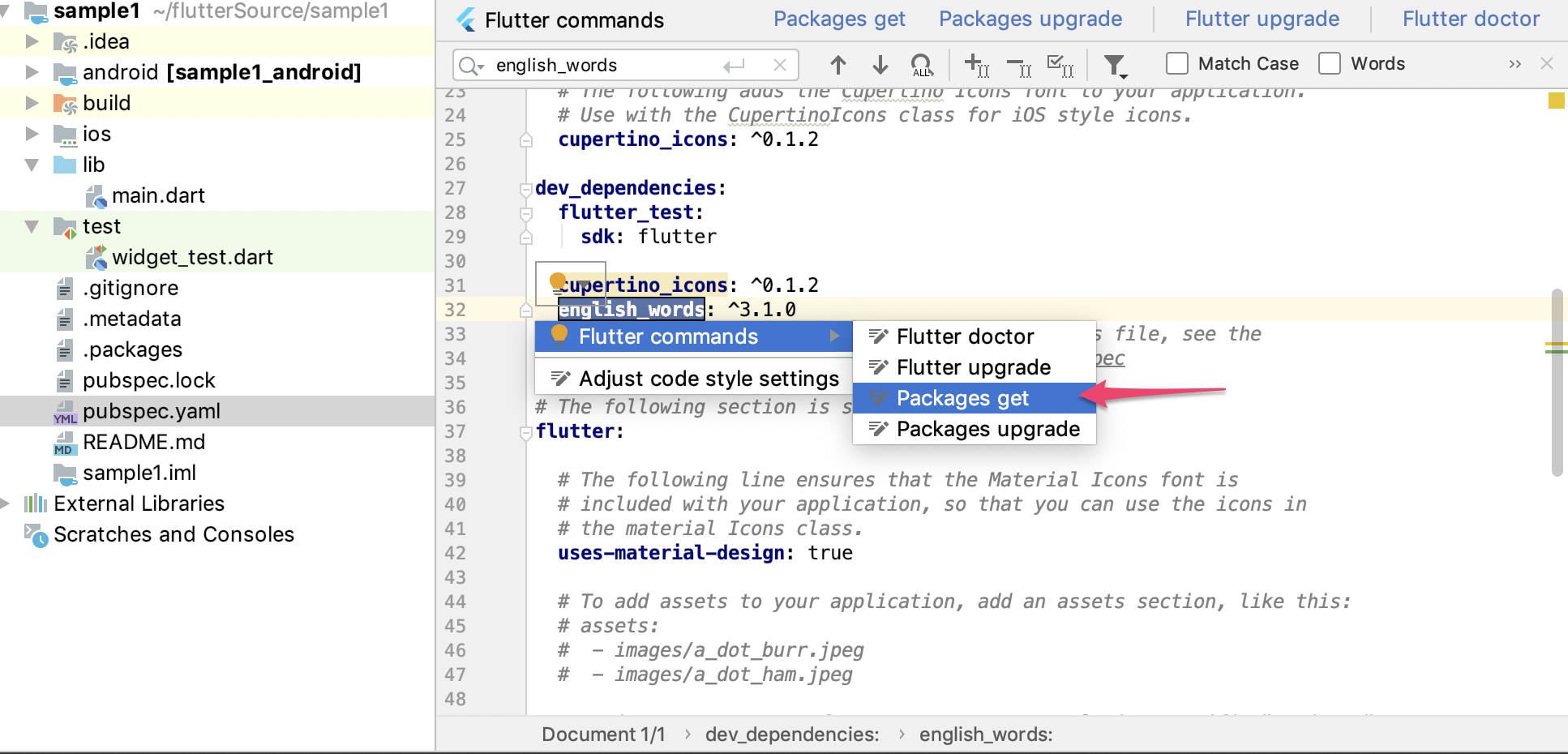Viewport: 1568px width, 754px height.
Task: Click the next occurrence down arrow
Action: 880,64
